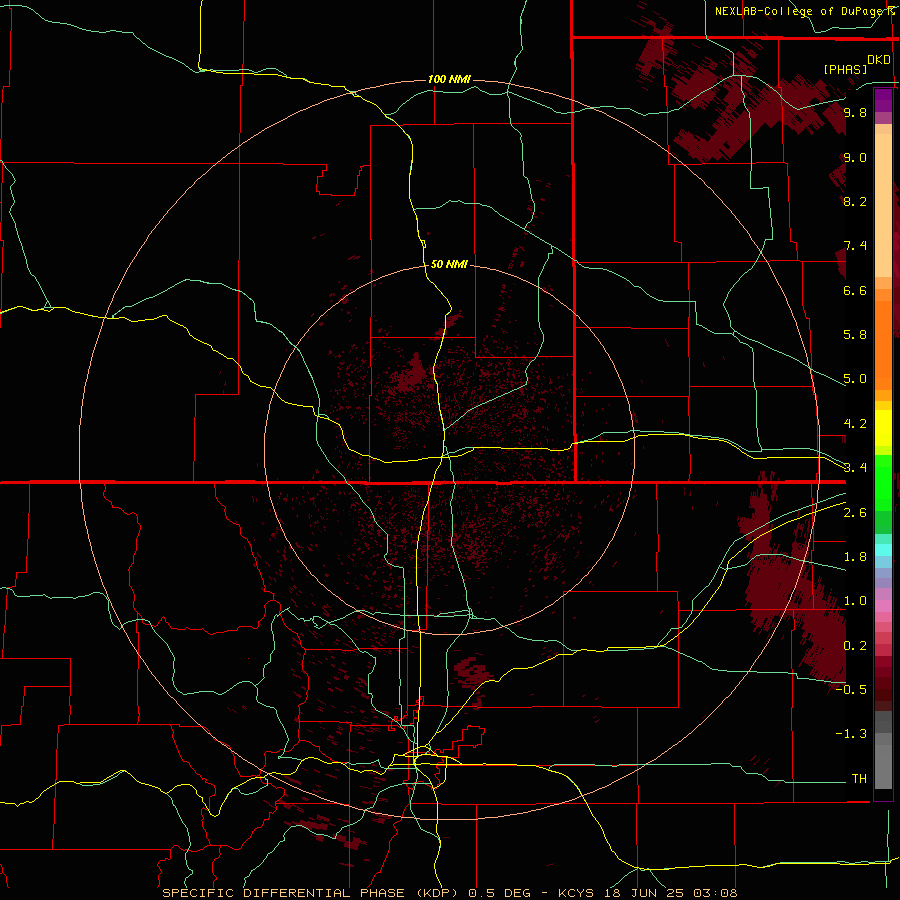Image resolution: width=900 pixels, height=900 pixels.
Task: Click the 50 NMI range ring label
Action: click(449, 265)
